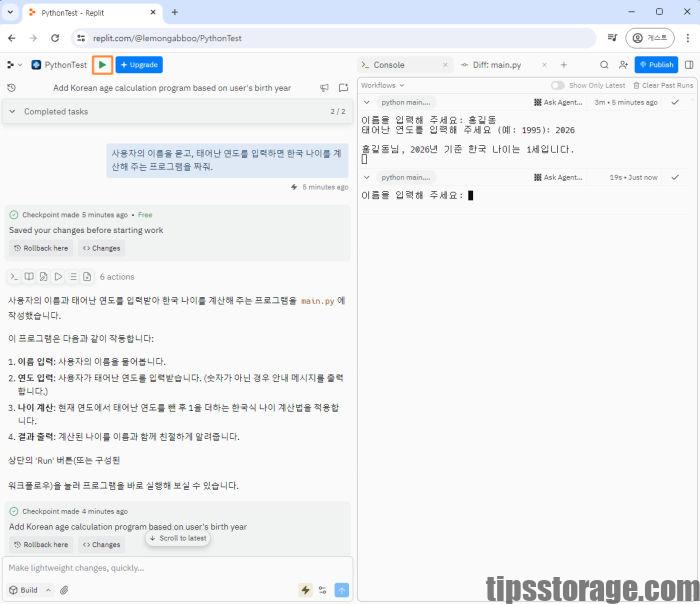Open the Build mode dropdown
The width and height of the screenshot is (700, 604).
tap(30, 590)
